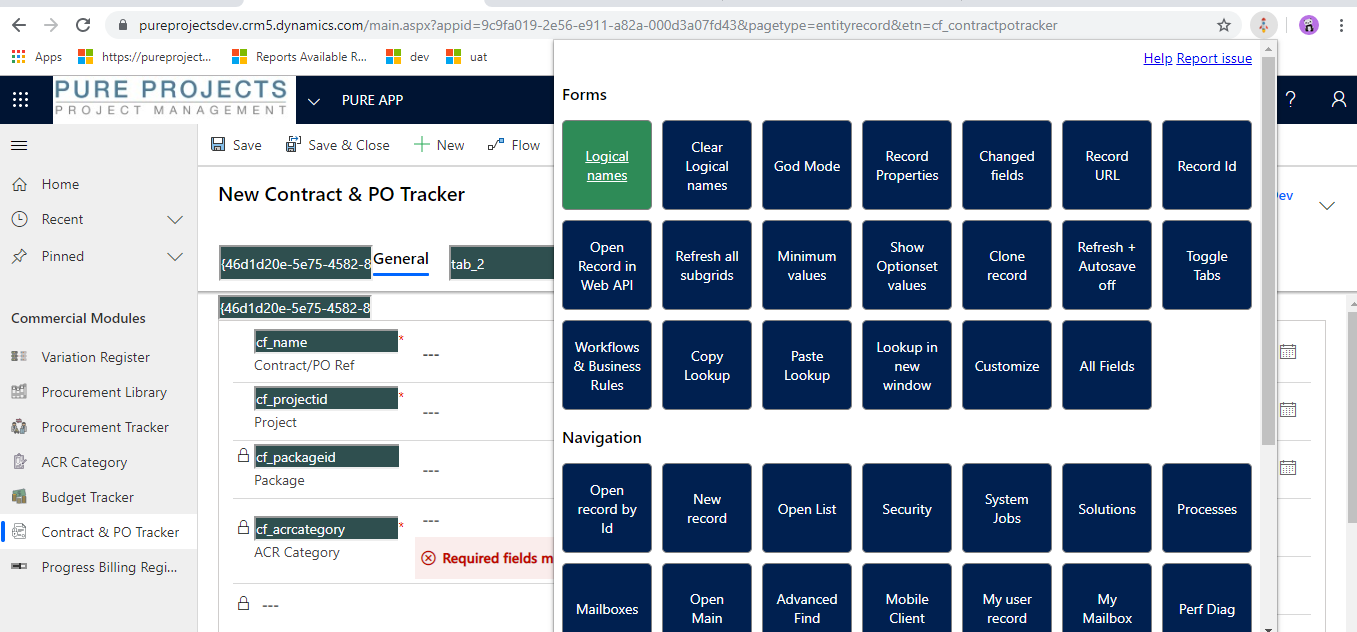Viewport: 1357px width, 632px height.
Task: Click Open Record in Web API
Action: click(607, 265)
